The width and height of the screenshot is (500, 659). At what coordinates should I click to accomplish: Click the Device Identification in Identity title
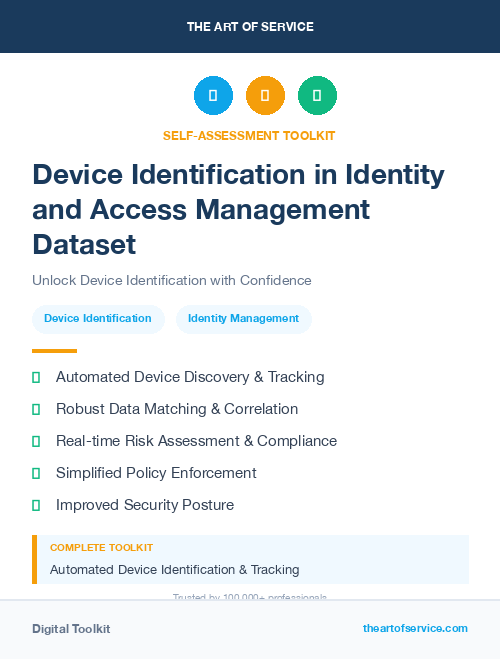coord(238,209)
